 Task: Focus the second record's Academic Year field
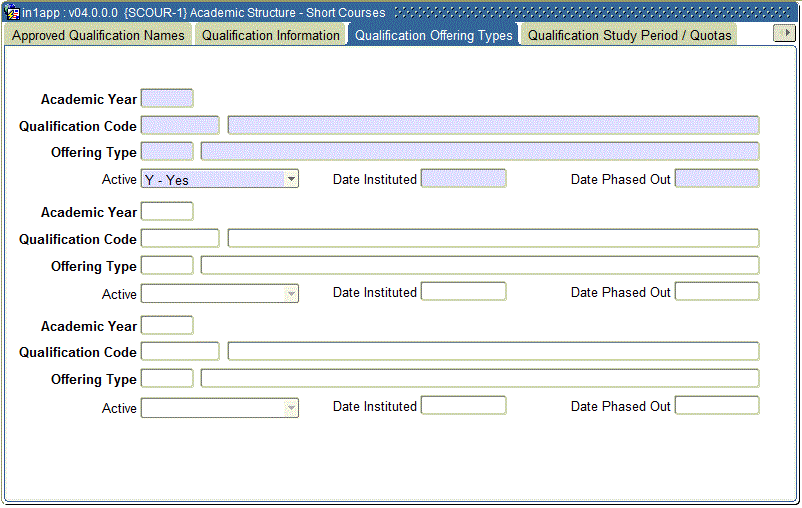(167, 211)
